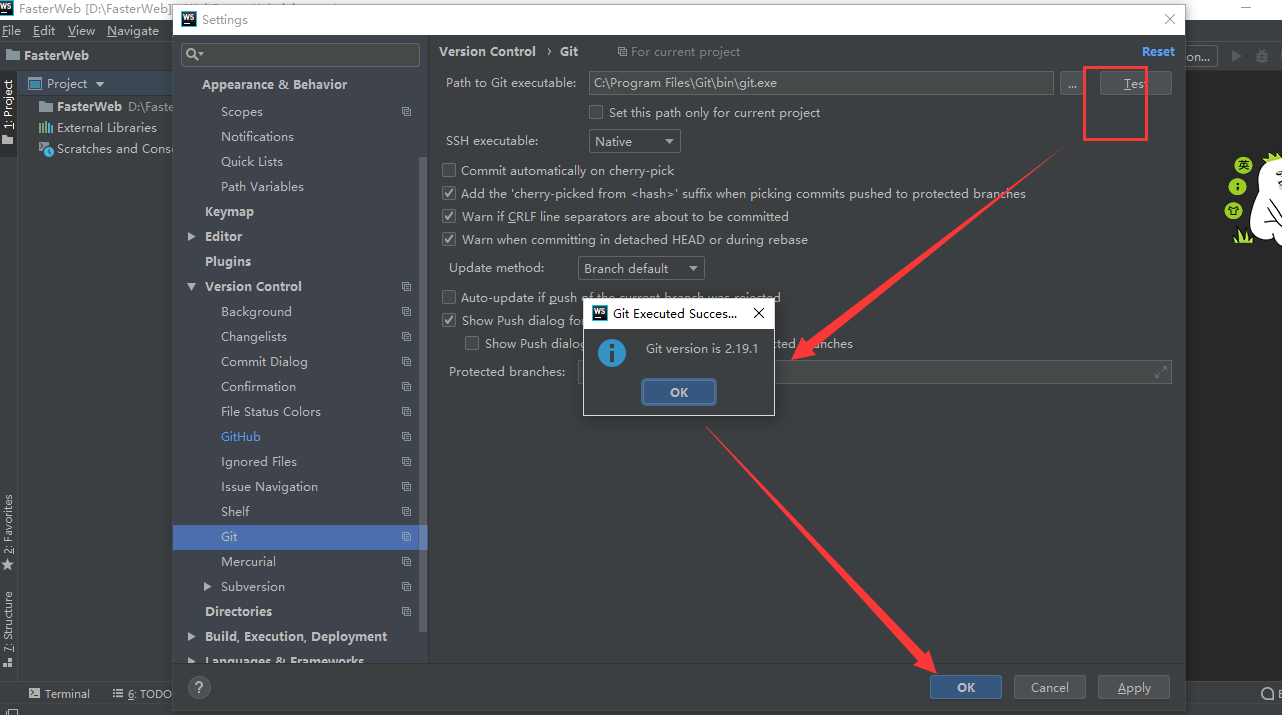Open the Edit menu
The image size is (1282, 715).
44,31
